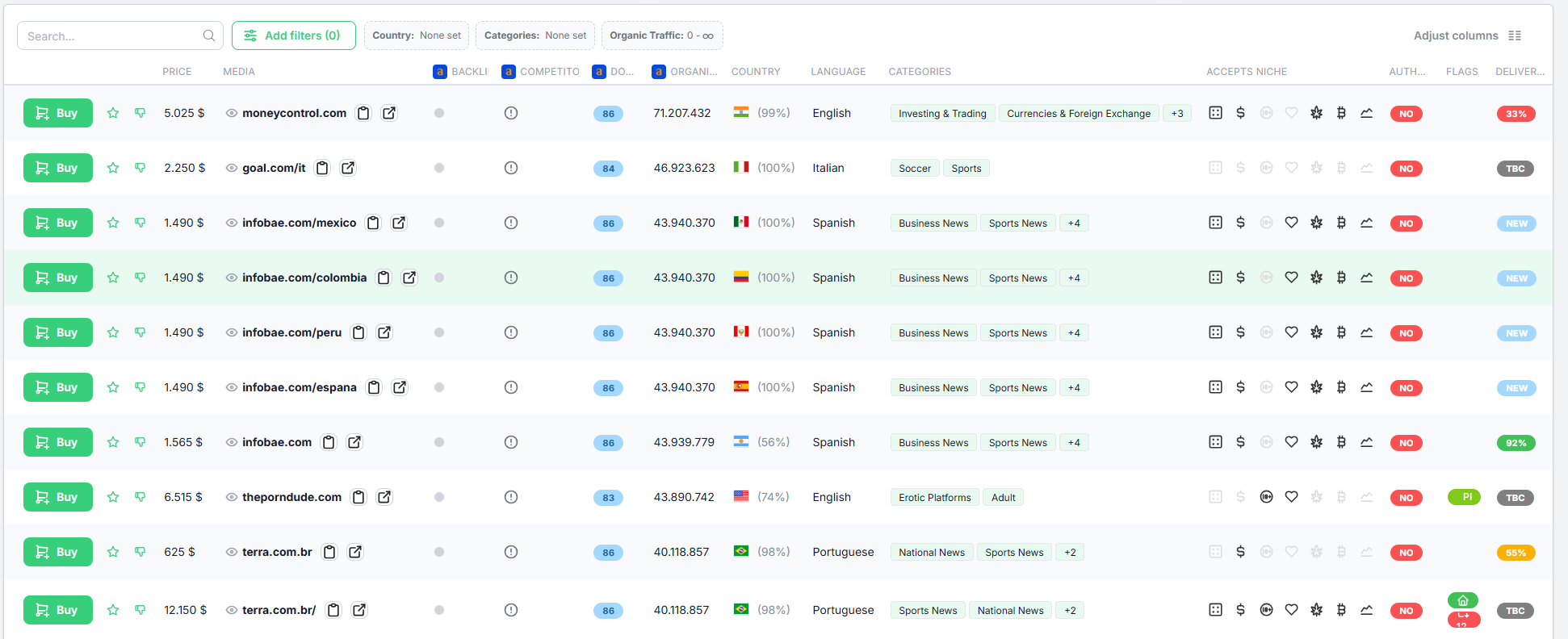Toggle eye icon for infobae.com/espana

click(x=231, y=387)
